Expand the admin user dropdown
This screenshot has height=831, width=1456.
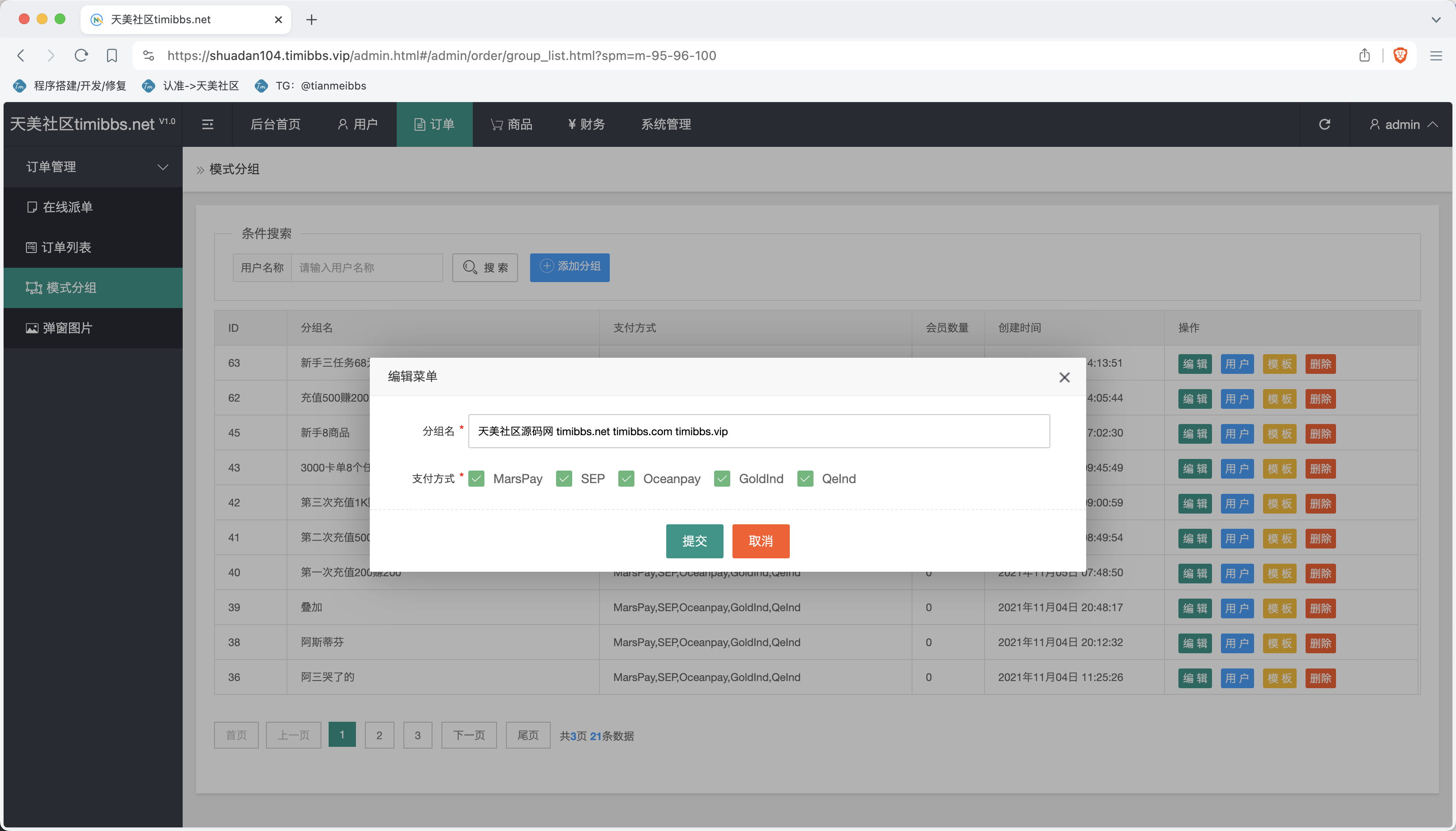[1402, 124]
